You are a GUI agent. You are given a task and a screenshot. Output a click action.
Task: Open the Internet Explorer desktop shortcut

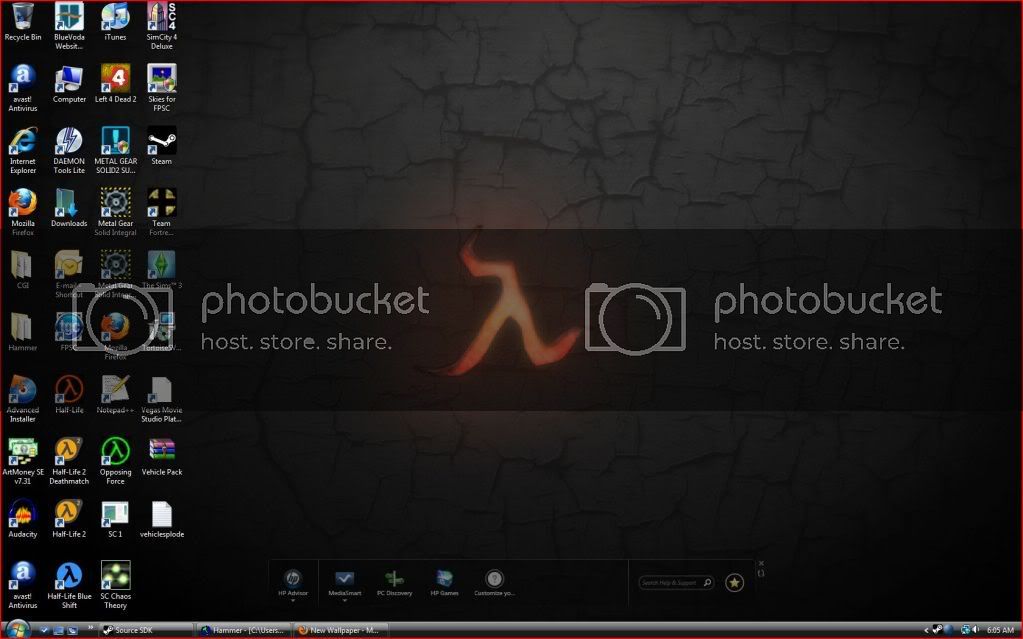click(x=23, y=150)
